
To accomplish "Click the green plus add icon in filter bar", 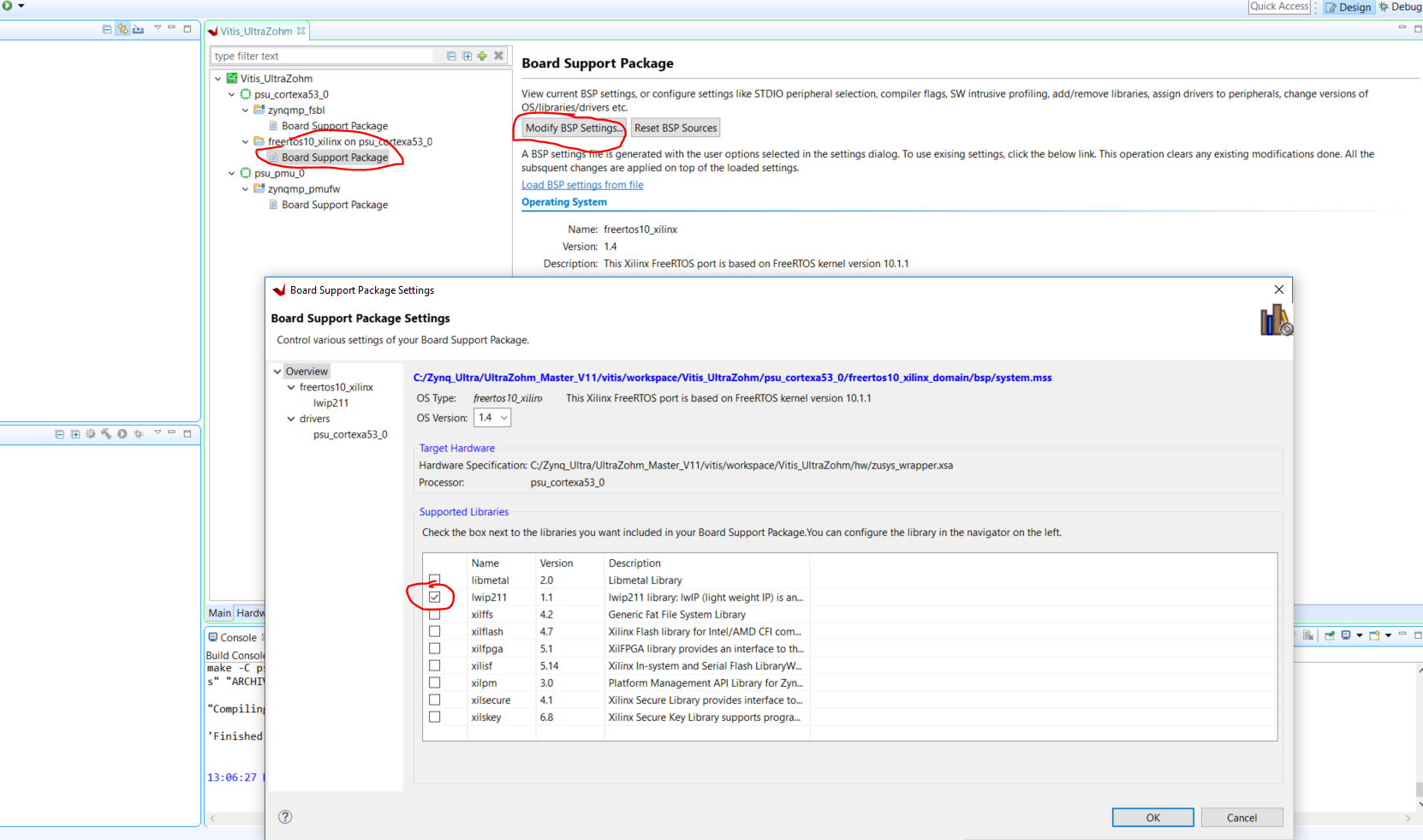I will (482, 56).
